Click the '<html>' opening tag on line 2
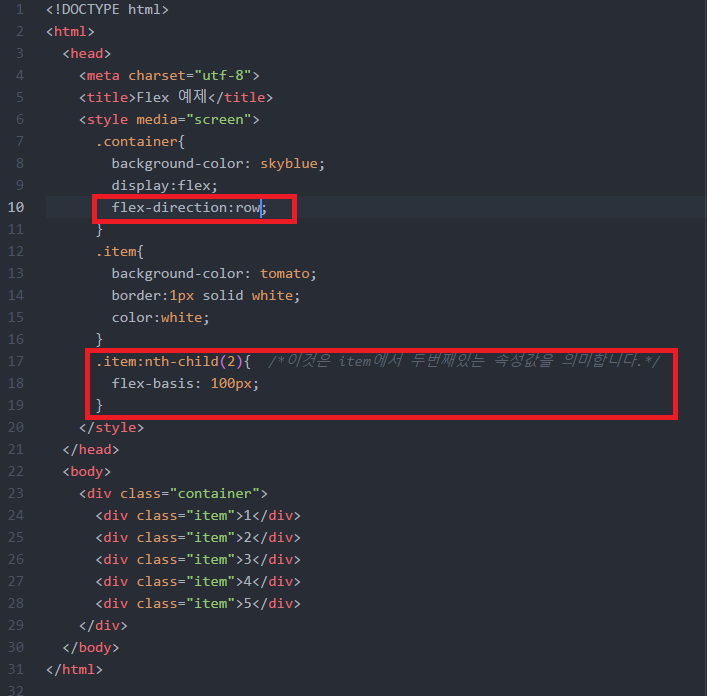This screenshot has height=696, width=707. coord(70,32)
